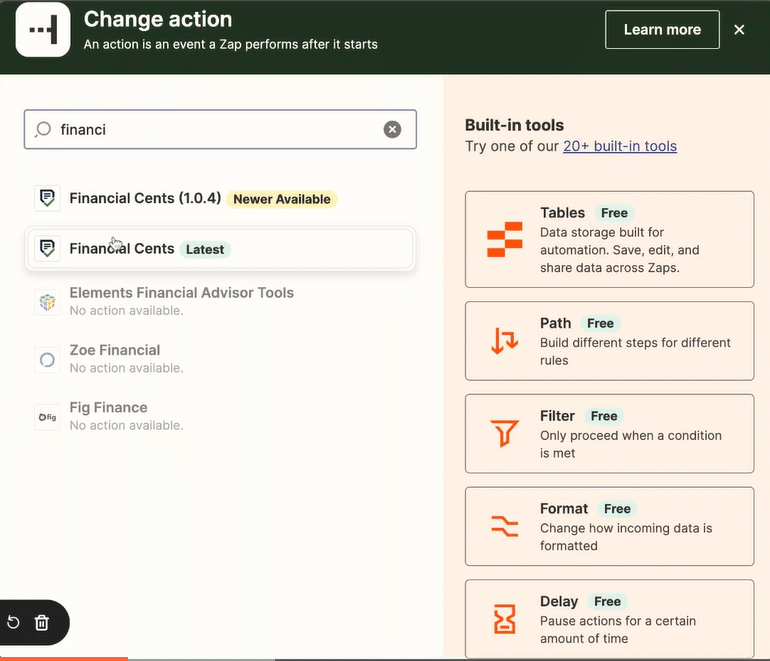Open the Learn more button
This screenshot has height=661, width=770.
point(662,29)
